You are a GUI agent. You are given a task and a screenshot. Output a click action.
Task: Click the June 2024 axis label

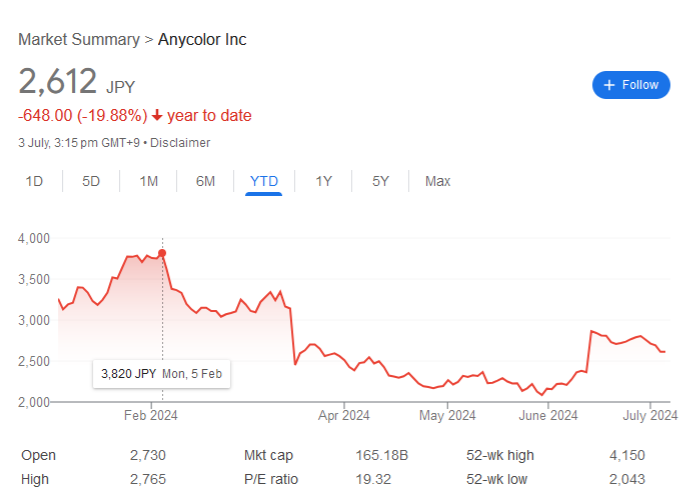(x=548, y=416)
